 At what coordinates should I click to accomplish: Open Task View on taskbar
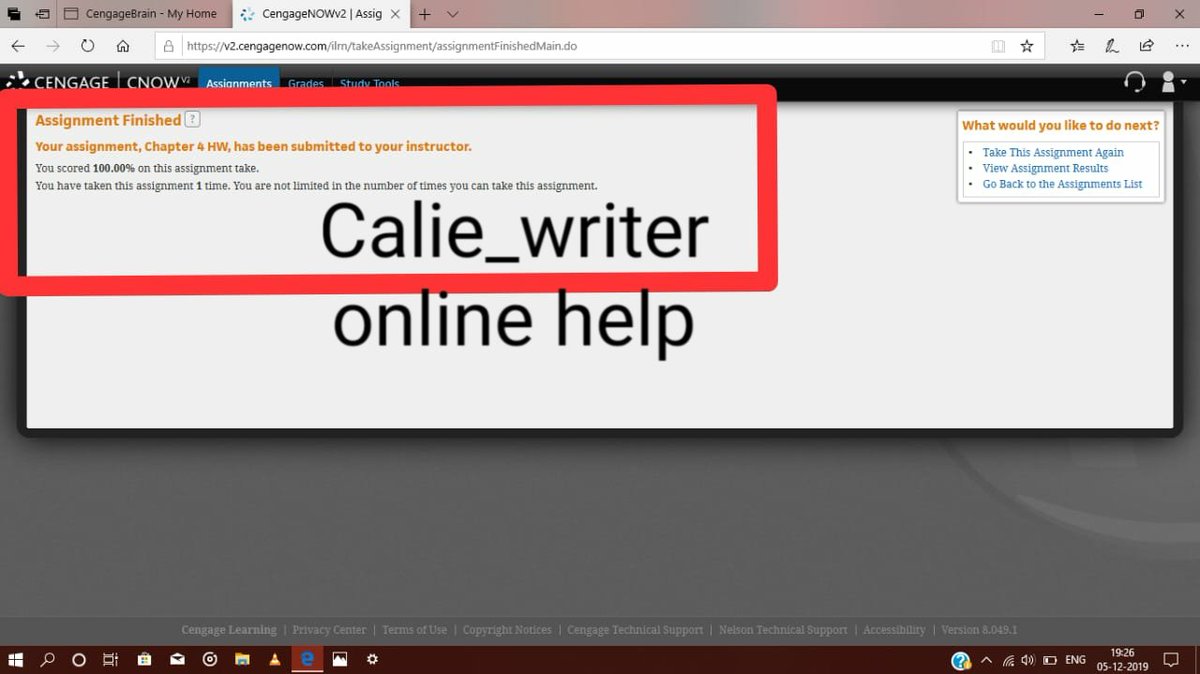point(112,660)
